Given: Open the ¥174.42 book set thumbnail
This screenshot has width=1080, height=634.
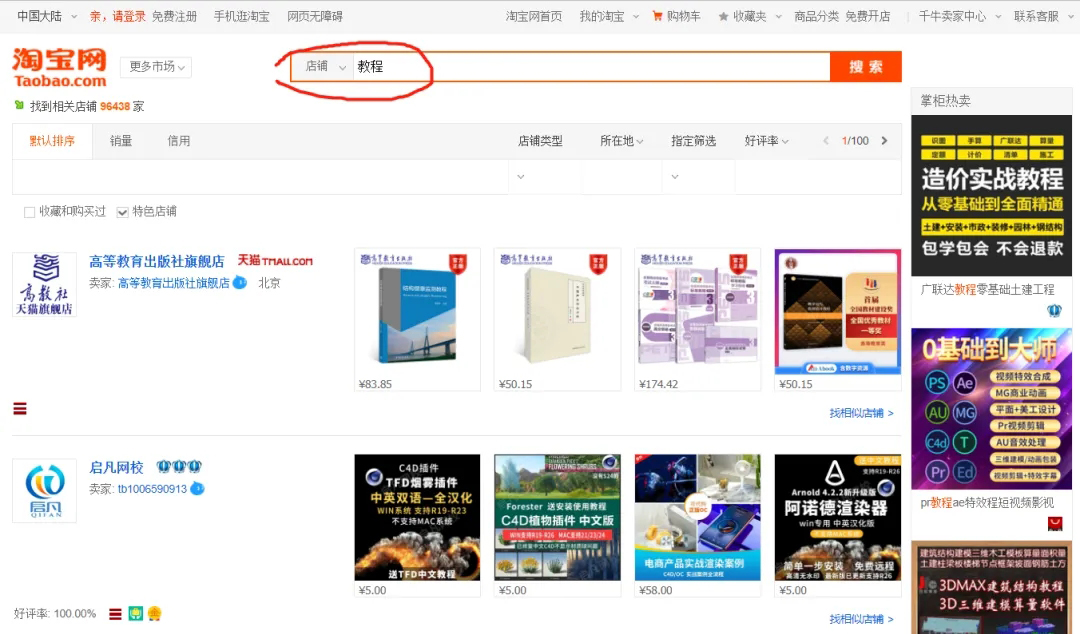Looking at the screenshot, I should (698, 311).
